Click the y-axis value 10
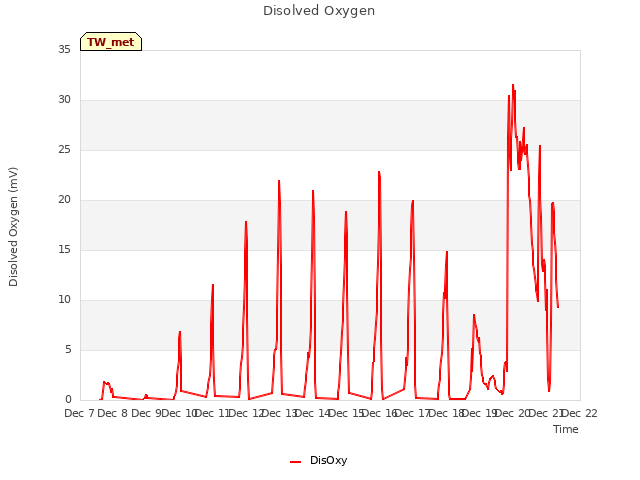 [64, 300]
